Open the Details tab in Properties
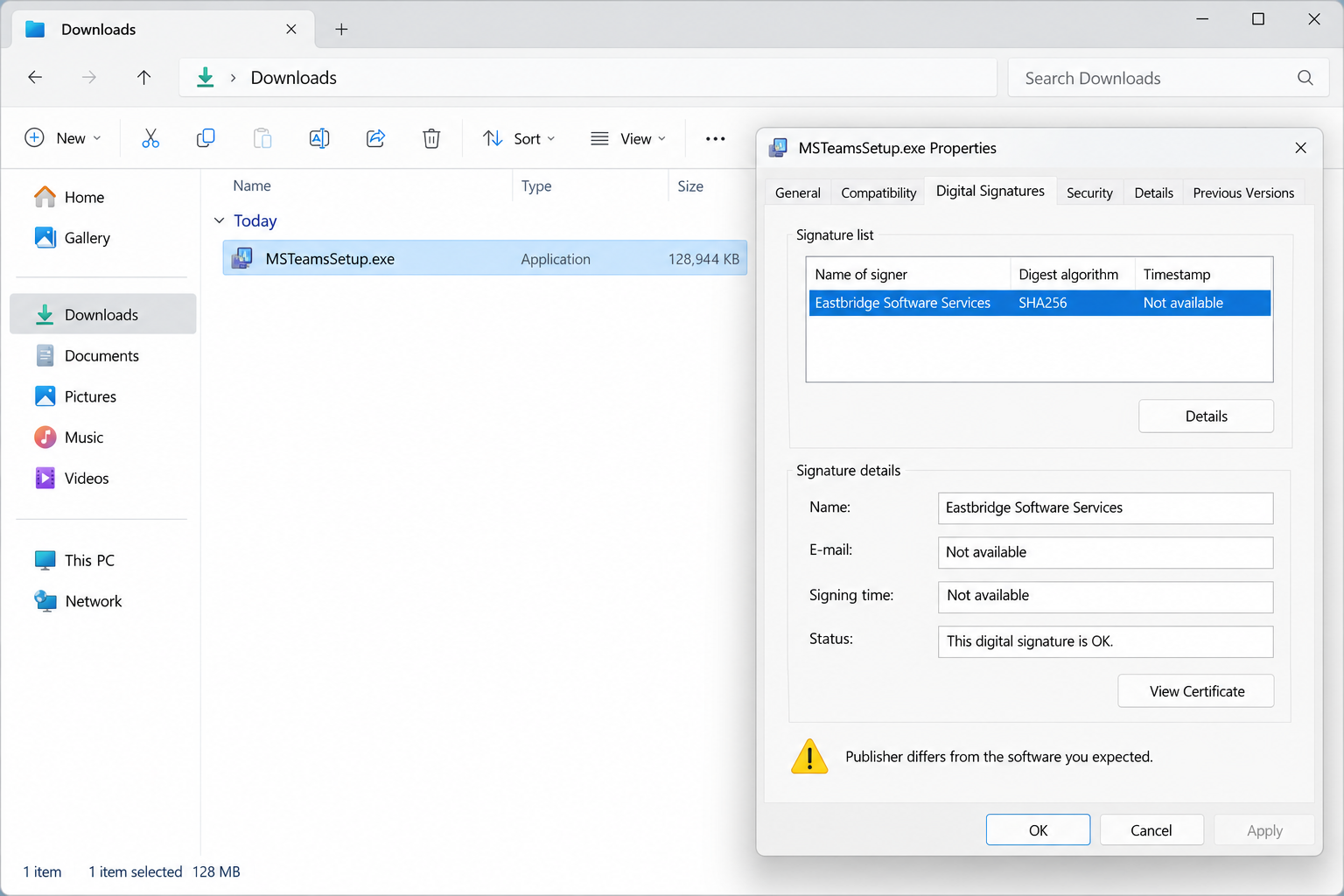Screen dimensions: 1344x896 tap(1153, 192)
